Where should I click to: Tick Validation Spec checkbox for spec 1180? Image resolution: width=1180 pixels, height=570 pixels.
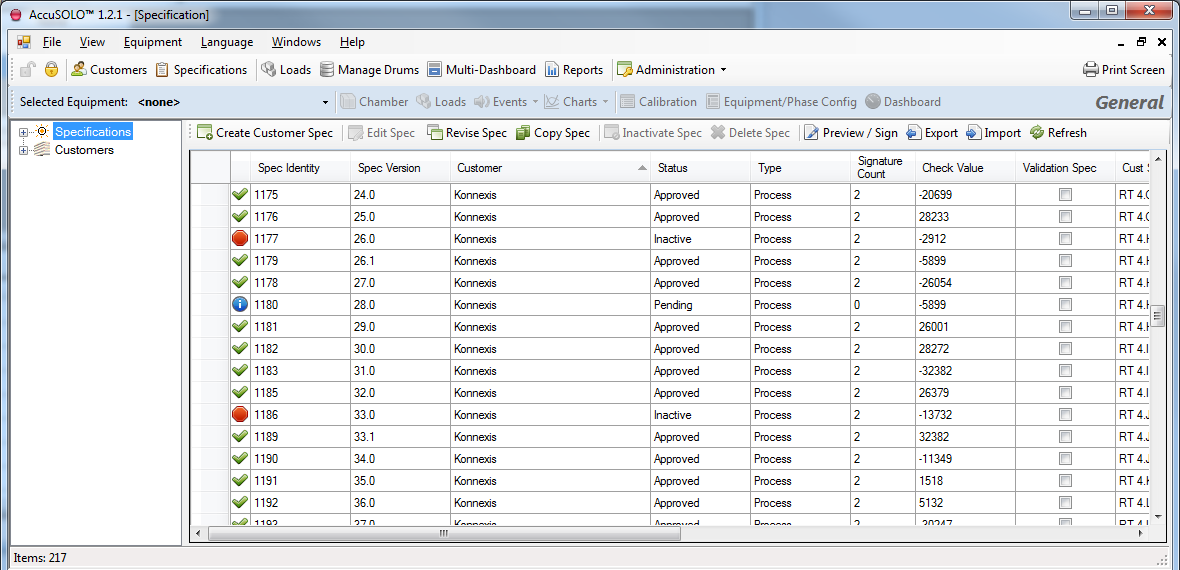click(1065, 305)
